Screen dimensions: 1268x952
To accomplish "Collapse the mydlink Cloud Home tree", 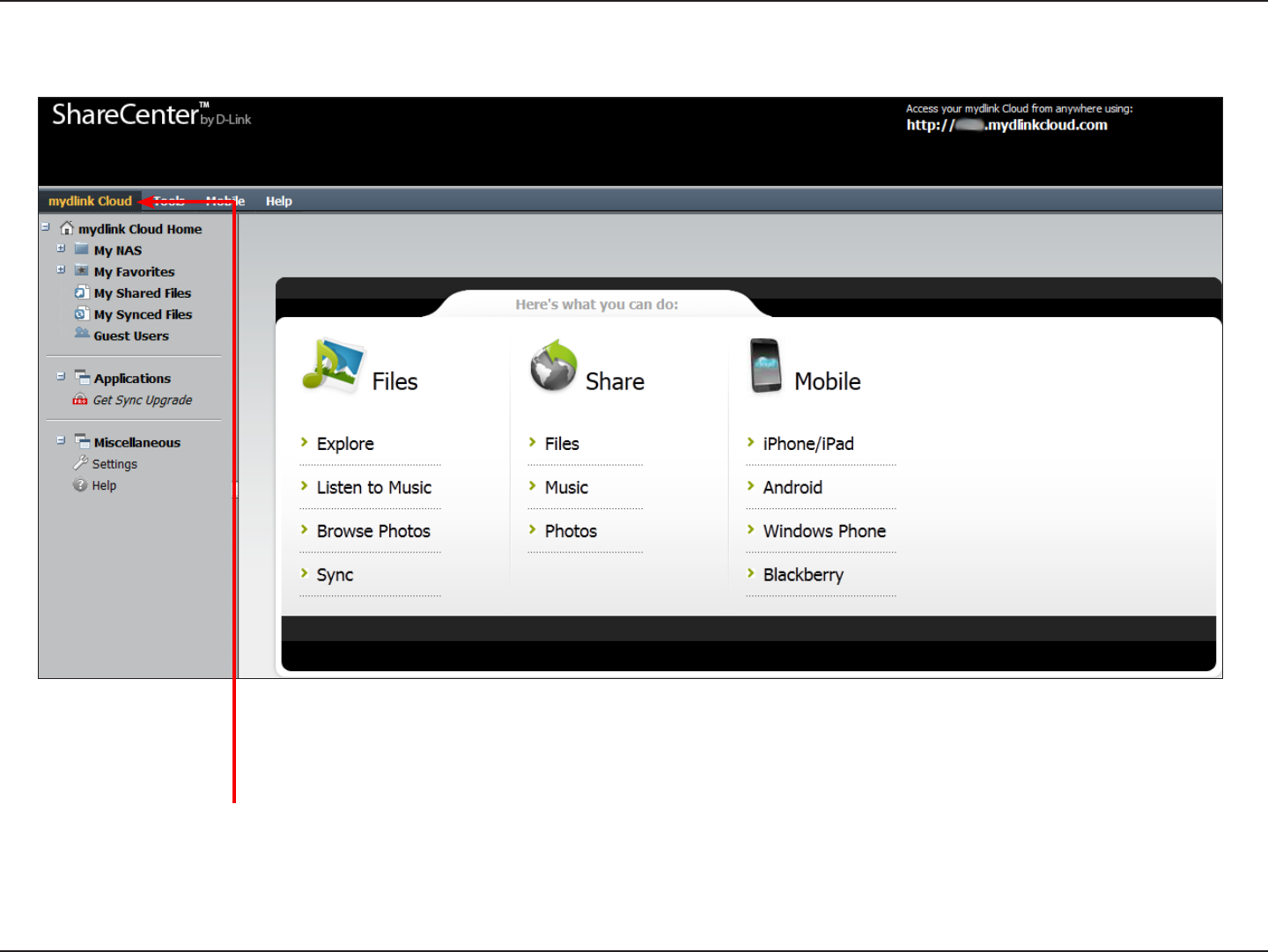I will [x=45, y=227].
